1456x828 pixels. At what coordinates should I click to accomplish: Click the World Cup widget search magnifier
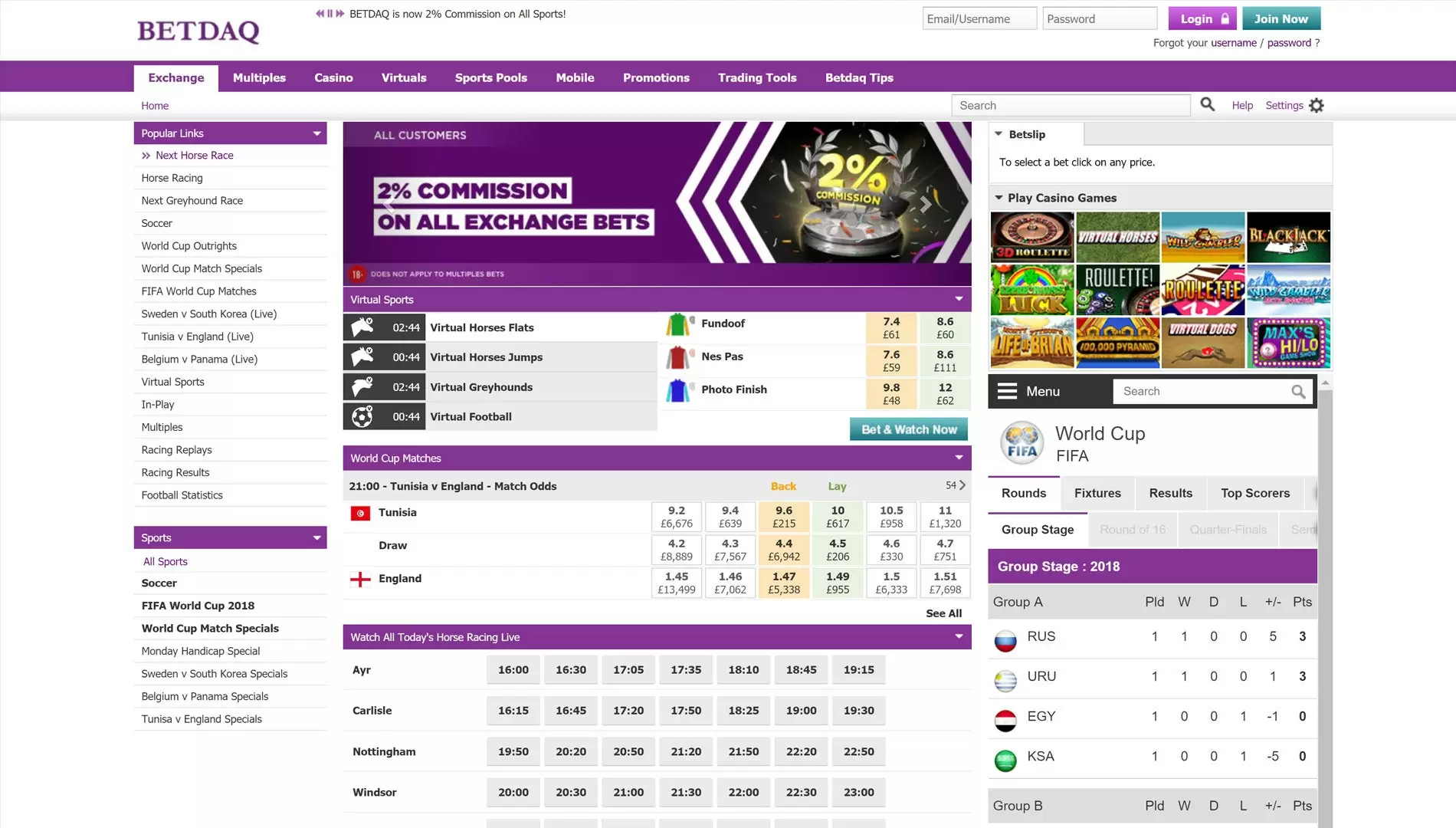tap(1298, 392)
